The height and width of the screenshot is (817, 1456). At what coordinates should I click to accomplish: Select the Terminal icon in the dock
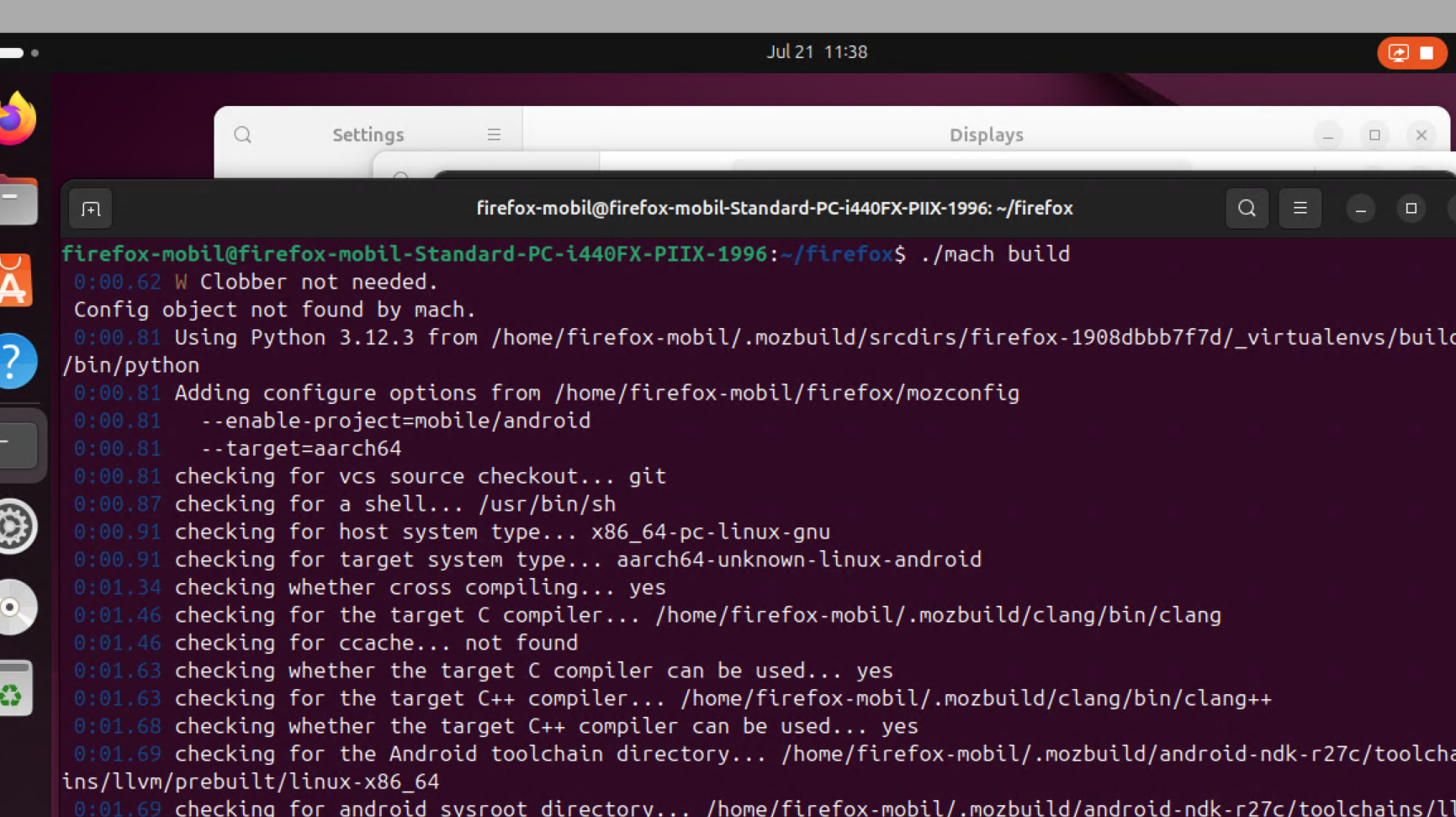(x=19, y=443)
